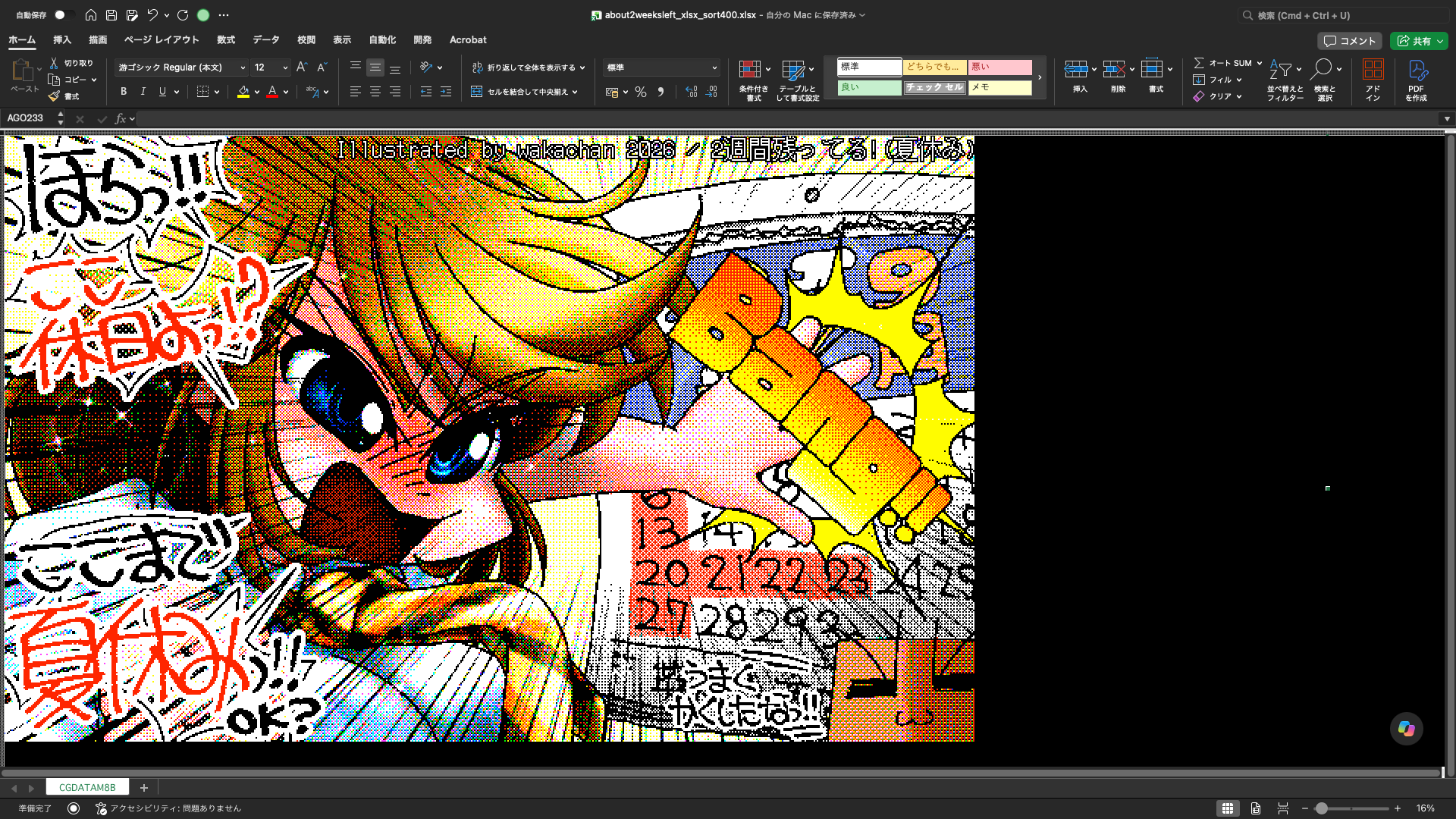Click the Home icon in title bar

click(x=91, y=15)
